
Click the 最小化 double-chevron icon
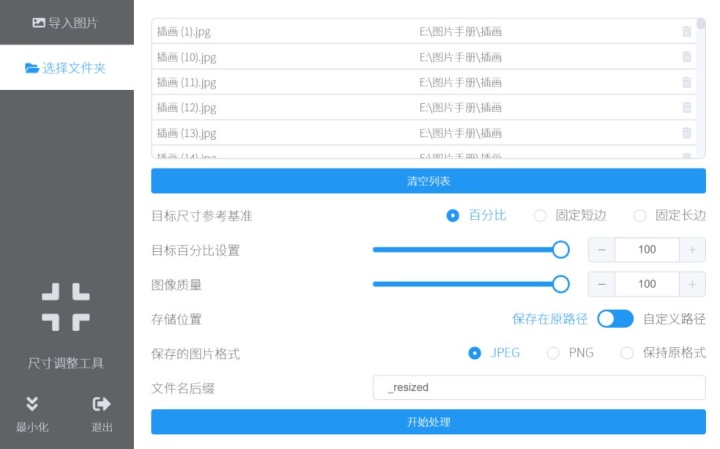[32, 404]
